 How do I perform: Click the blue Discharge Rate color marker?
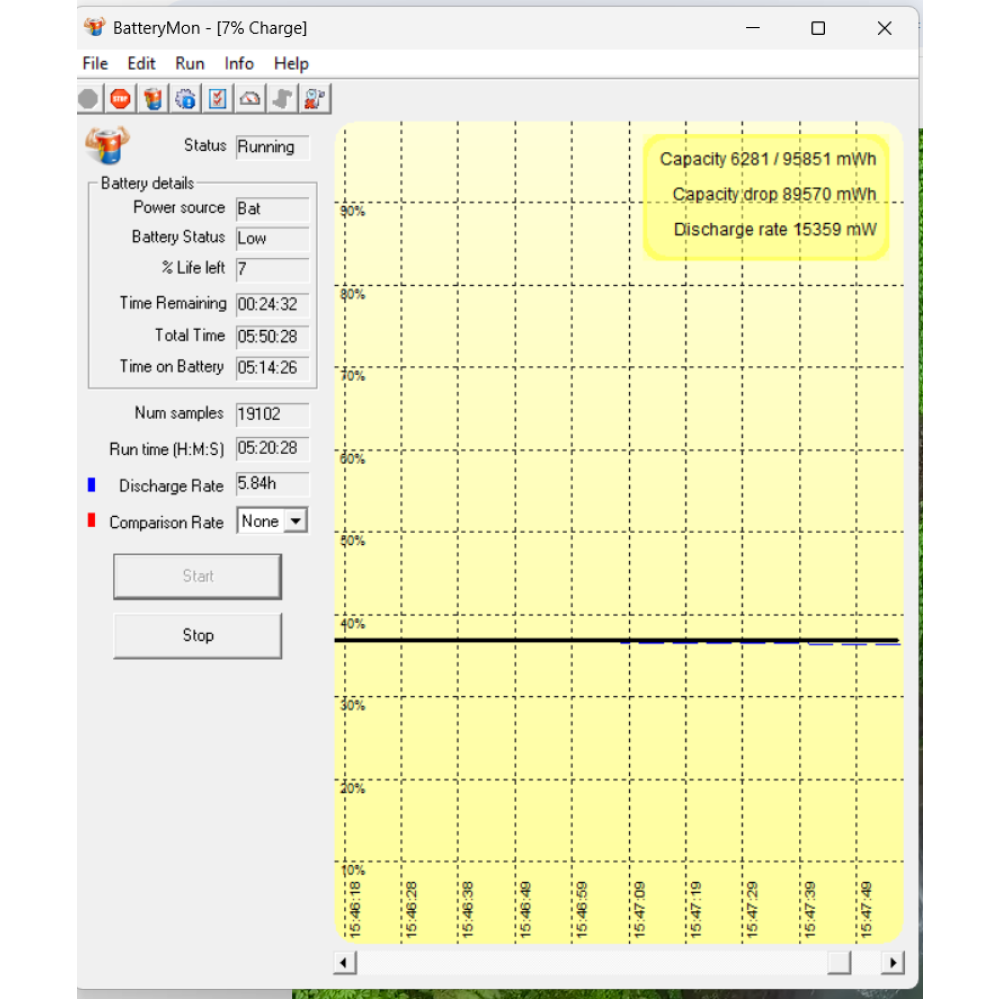pos(92,485)
